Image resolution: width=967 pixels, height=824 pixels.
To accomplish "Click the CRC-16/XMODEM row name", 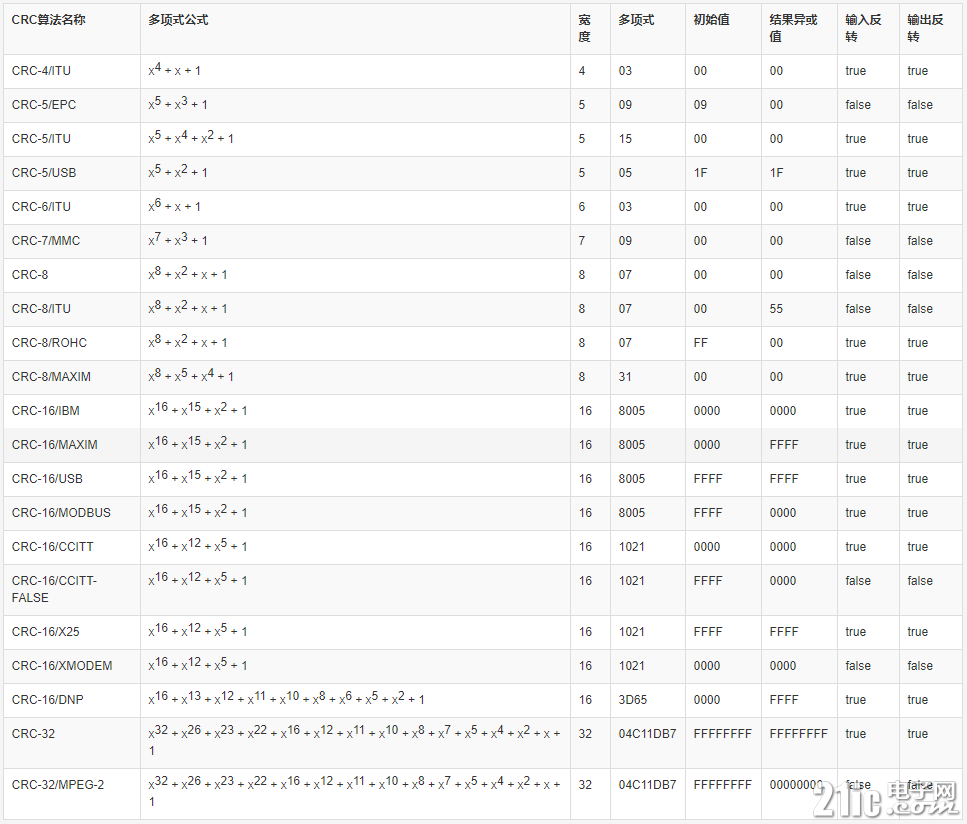I will (x=62, y=666).
